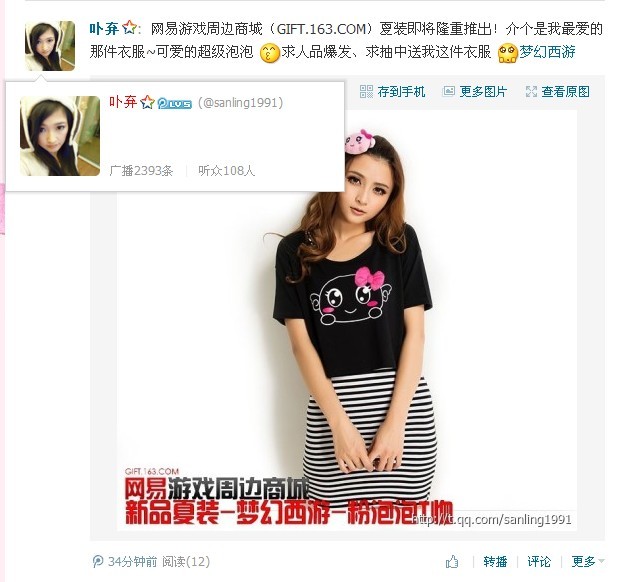Click the thumbs-up like icon
The image size is (622, 582).
(452, 561)
